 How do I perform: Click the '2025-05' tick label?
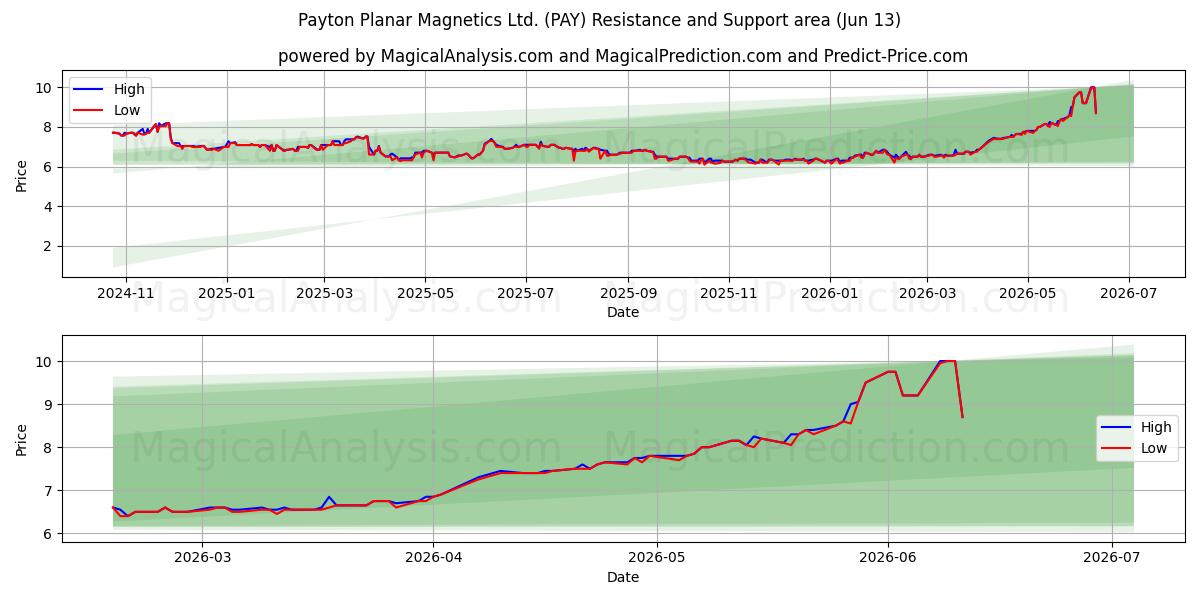point(425,294)
